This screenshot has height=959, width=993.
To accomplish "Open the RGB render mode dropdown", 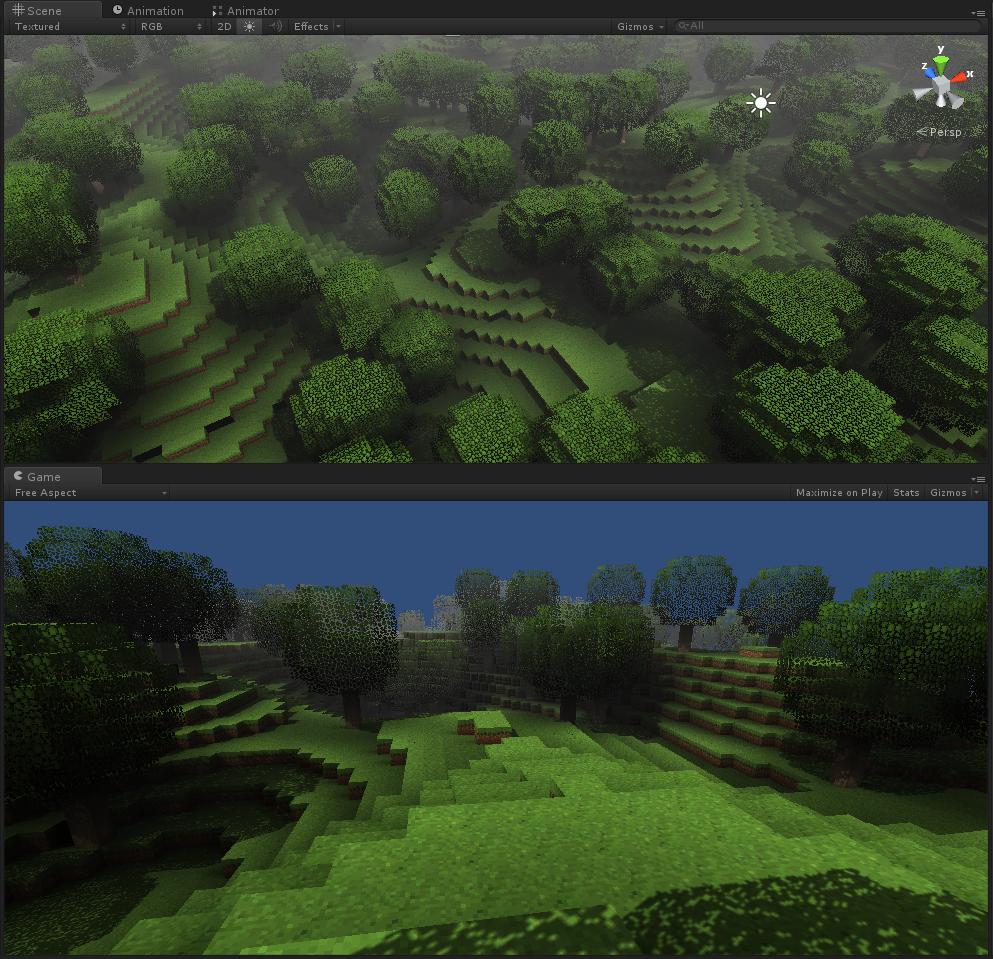I will click(171, 27).
